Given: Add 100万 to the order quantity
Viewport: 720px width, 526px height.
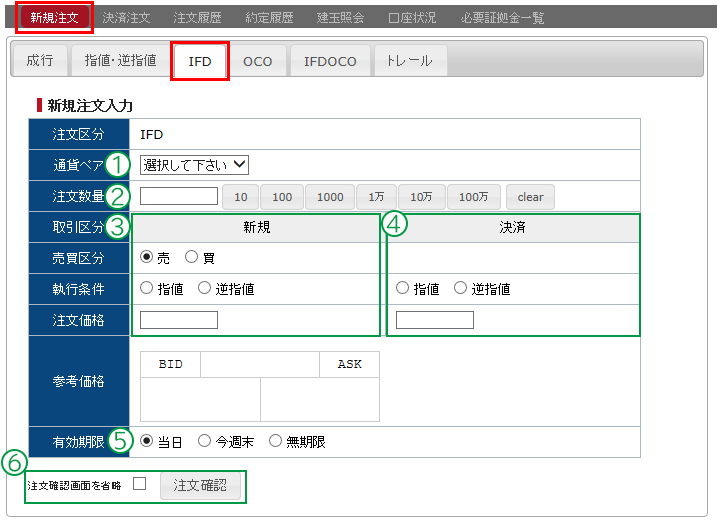Looking at the screenshot, I should pyautogui.click(x=473, y=197).
